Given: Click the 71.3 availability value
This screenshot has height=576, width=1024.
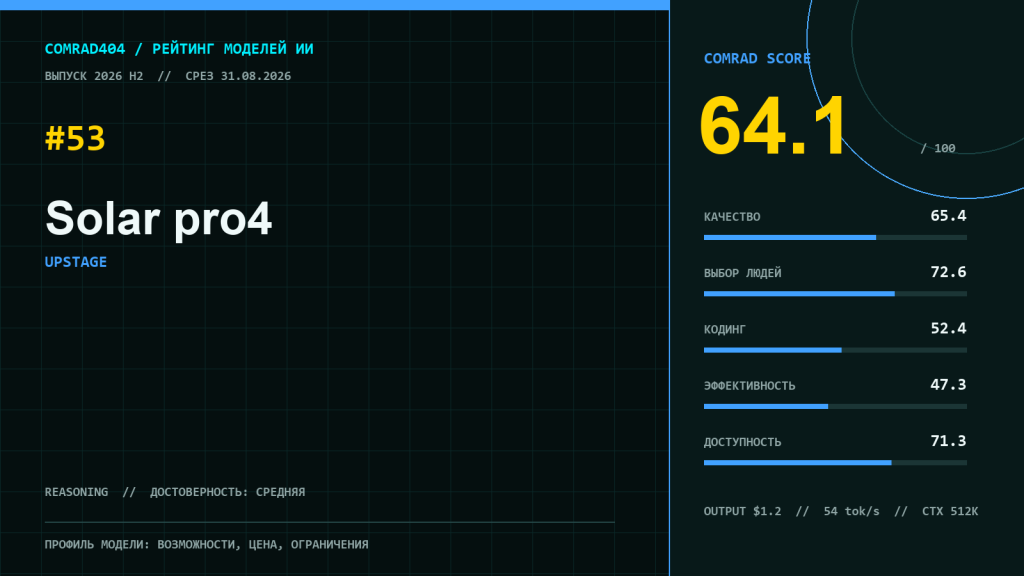Looking at the screenshot, I should click(948, 441).
